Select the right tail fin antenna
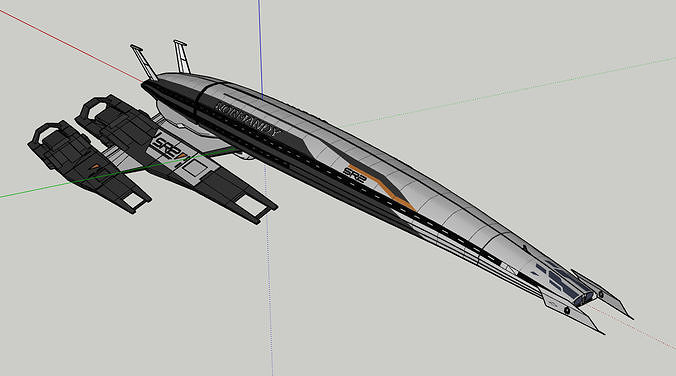Screen dimensions: 676x376 coord(182,56)
